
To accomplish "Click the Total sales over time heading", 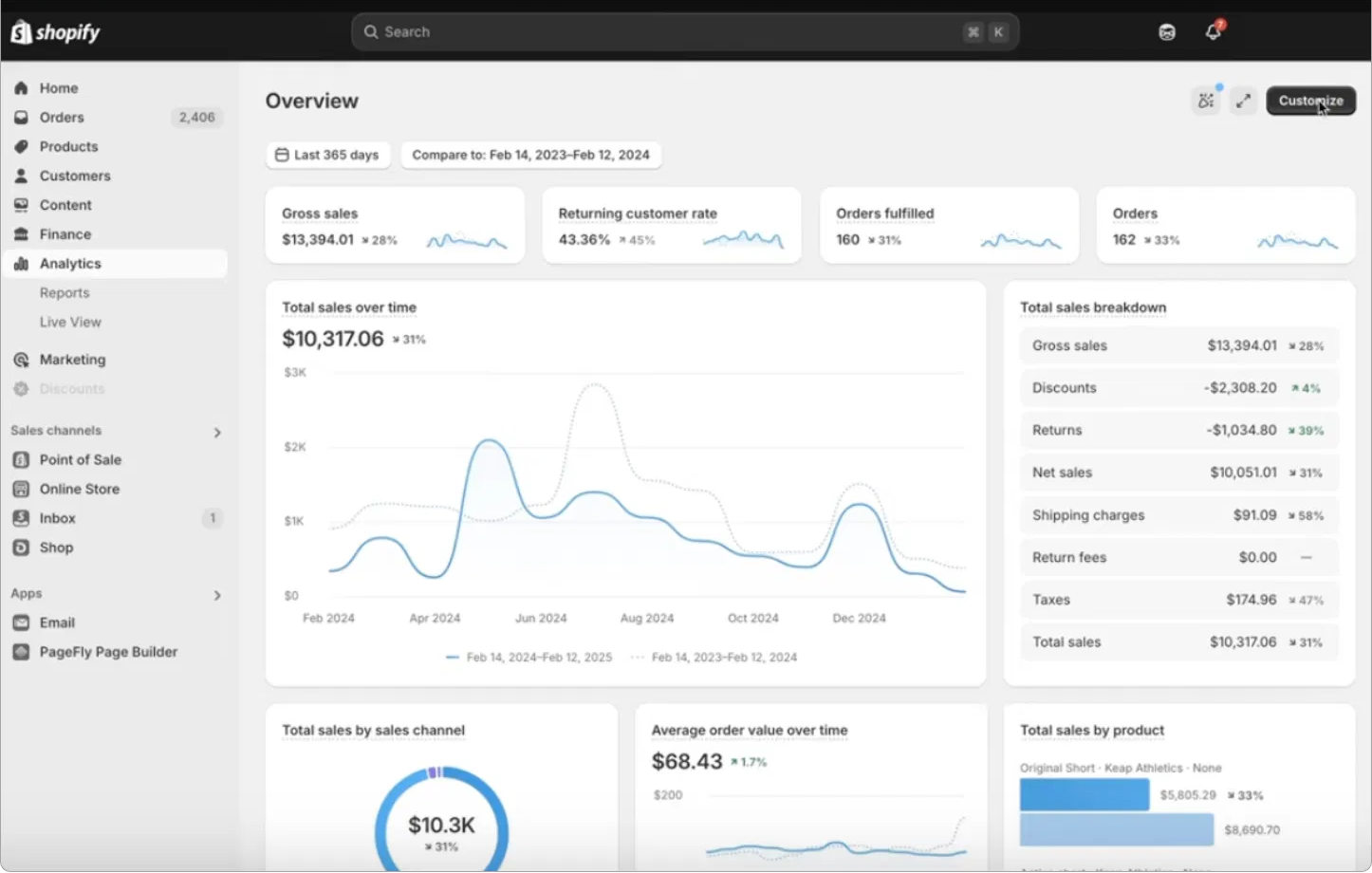I will 349,307.
